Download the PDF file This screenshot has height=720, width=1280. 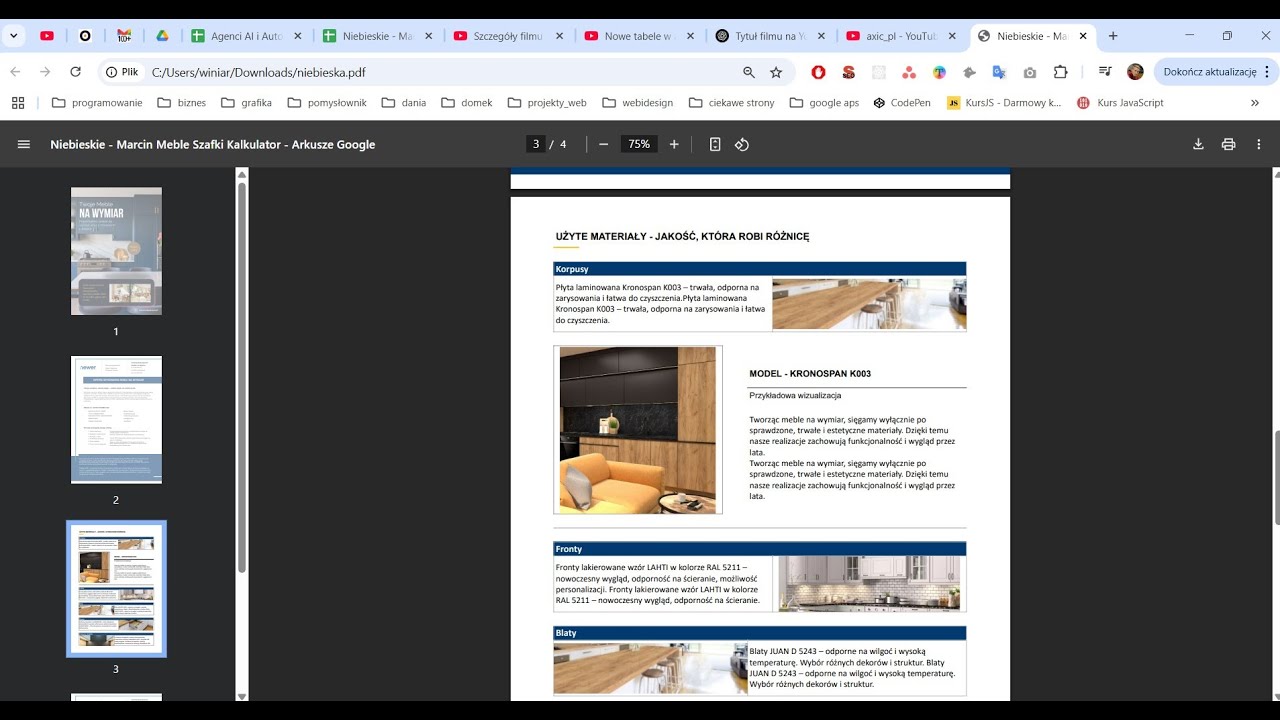pyautogui.click(x=1198, y=144)
